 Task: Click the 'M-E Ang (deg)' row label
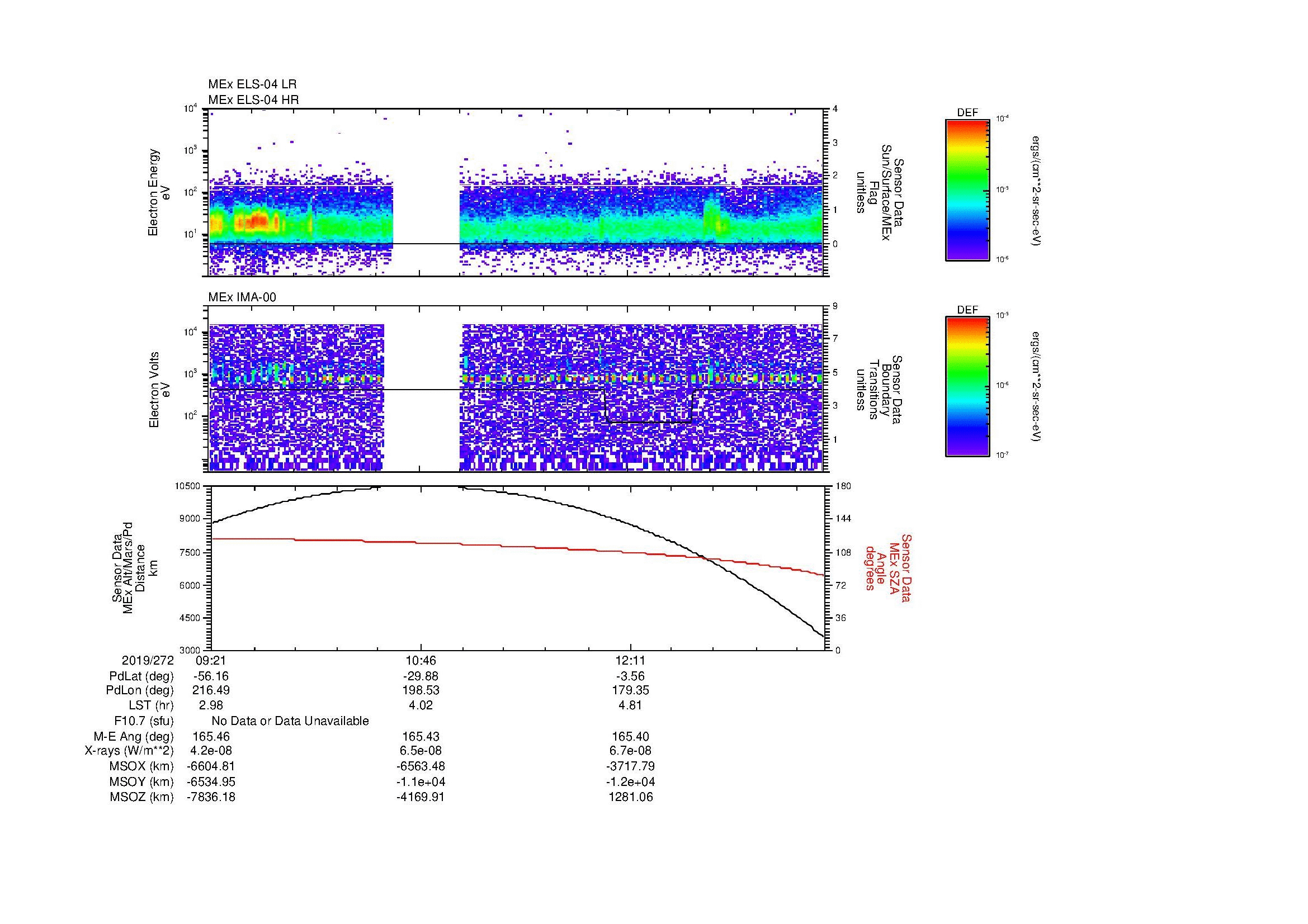[133, 736]
